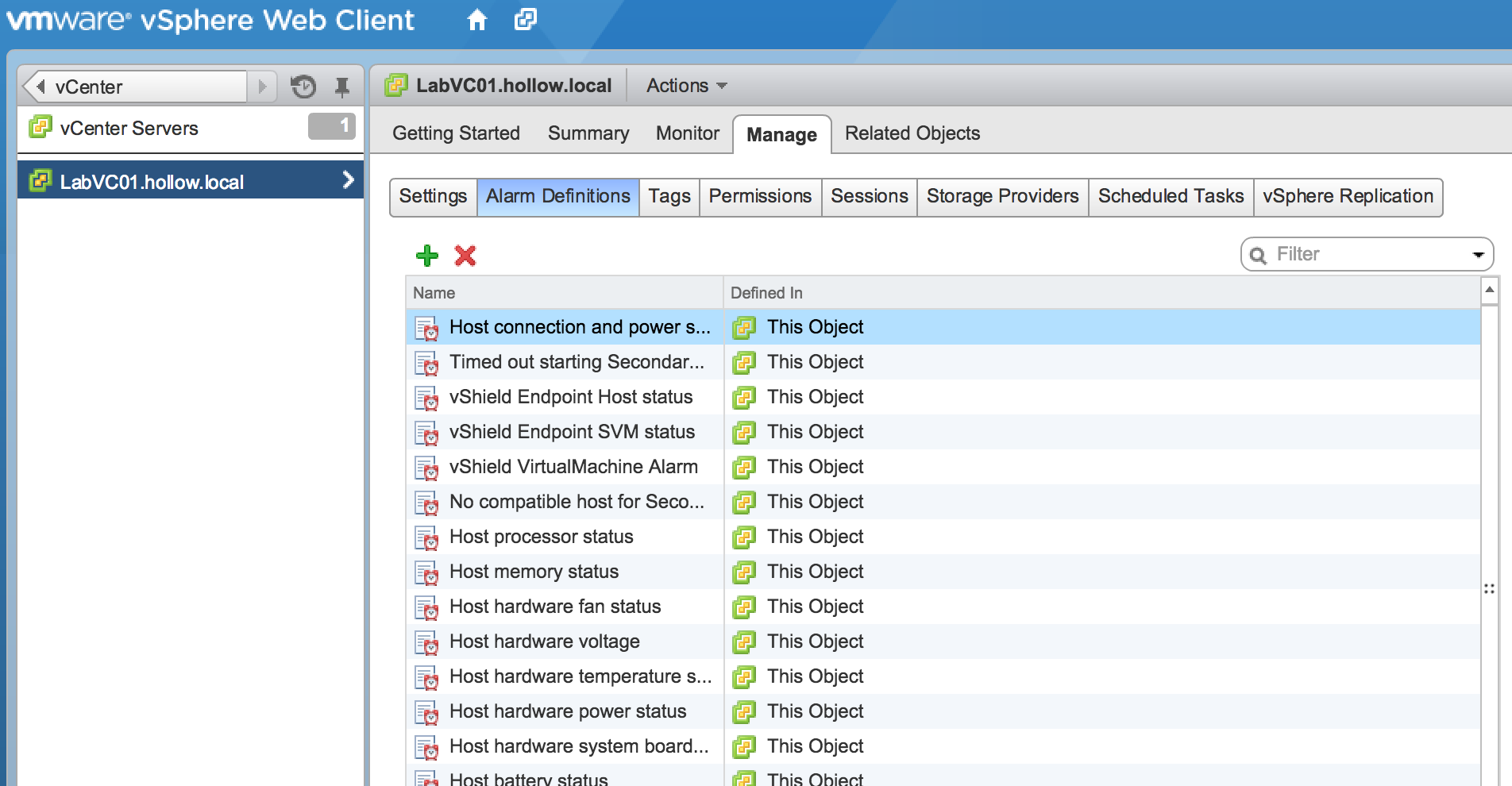Viewport: 1512px width, 786px height.
Task: Expand the Filter dropdown arrow
Action: pyautogui.click(x=1478, y=255)
